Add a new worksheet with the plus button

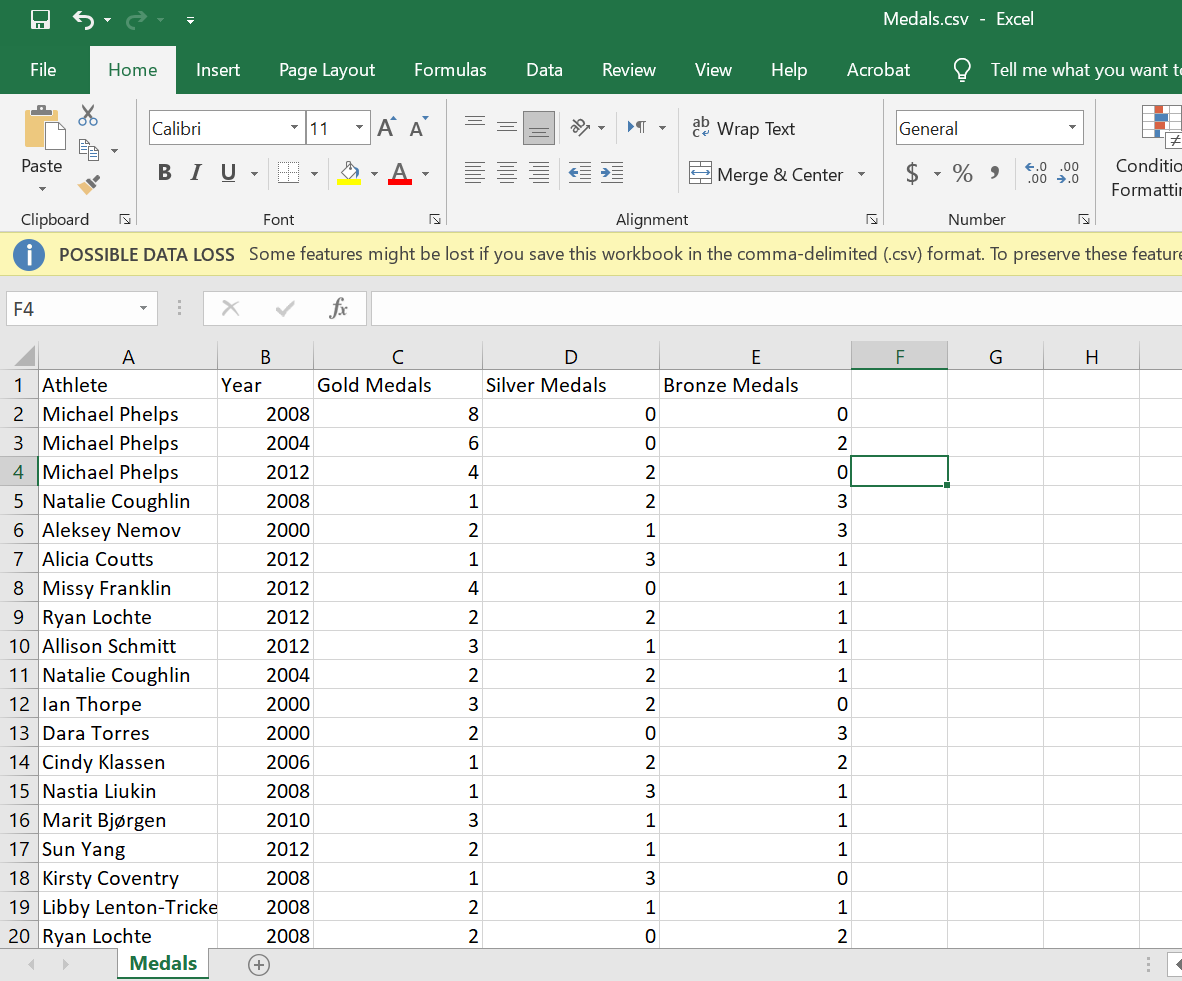coord(258,963)
